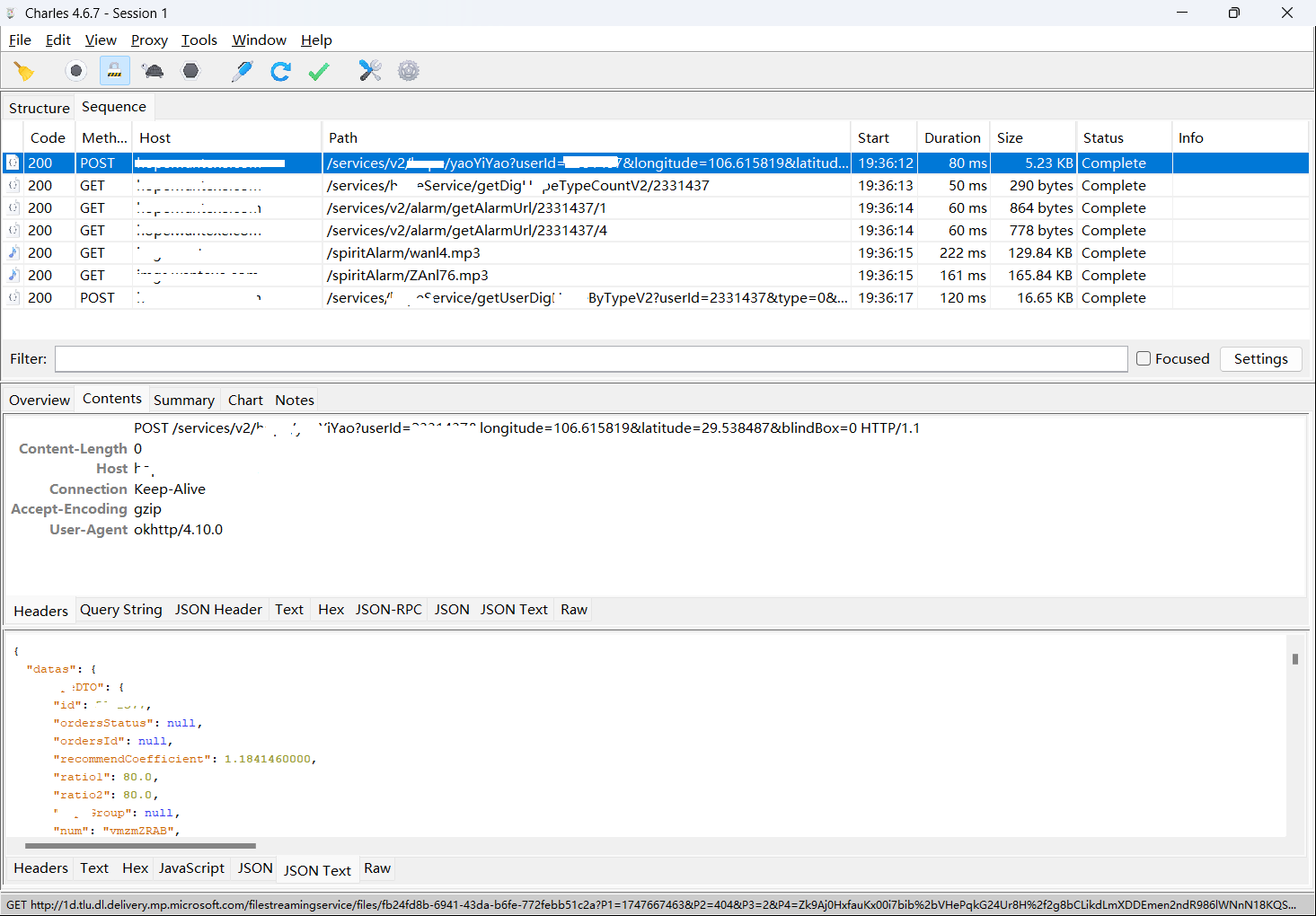Toggle SSL Proxying with the lock icon
Image resolution: width=1316 pixels, height=916 pixels.
(114, 71)
